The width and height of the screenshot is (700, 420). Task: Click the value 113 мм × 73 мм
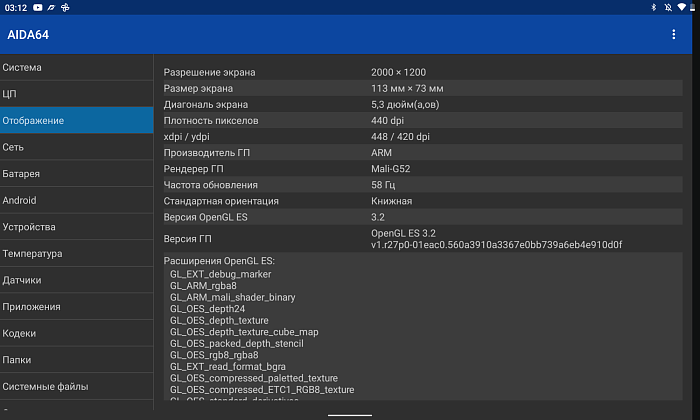(407, 88)
